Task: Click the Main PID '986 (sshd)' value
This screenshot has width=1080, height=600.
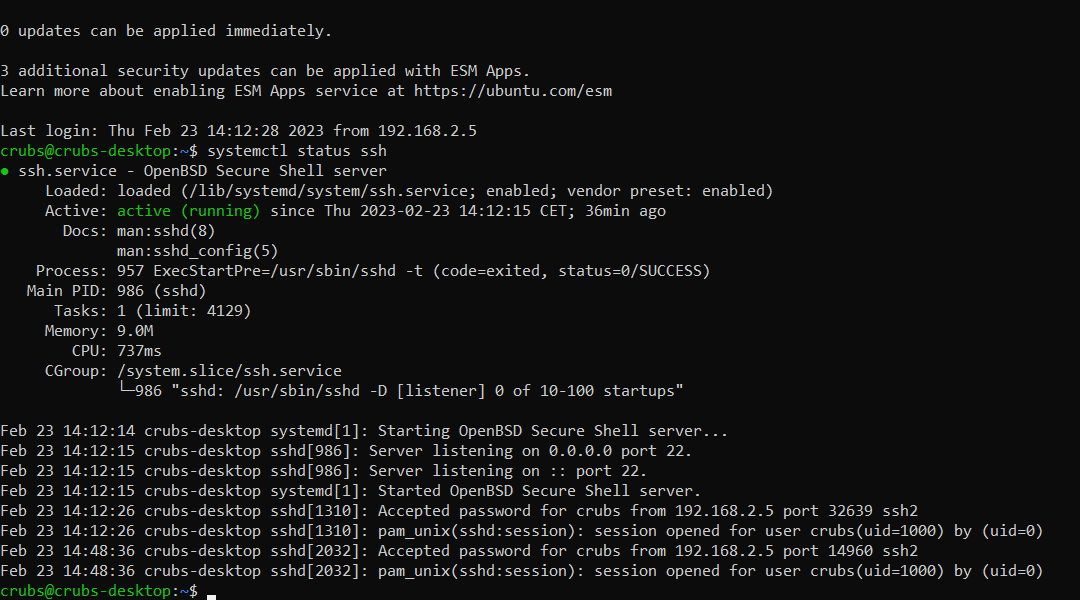Action: (x=161, y=291)
